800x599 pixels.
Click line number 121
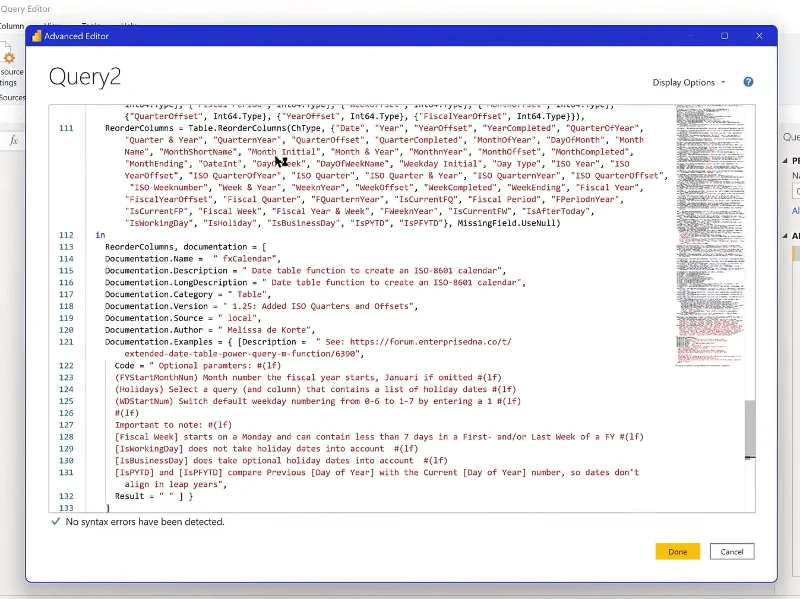[66, 342]
